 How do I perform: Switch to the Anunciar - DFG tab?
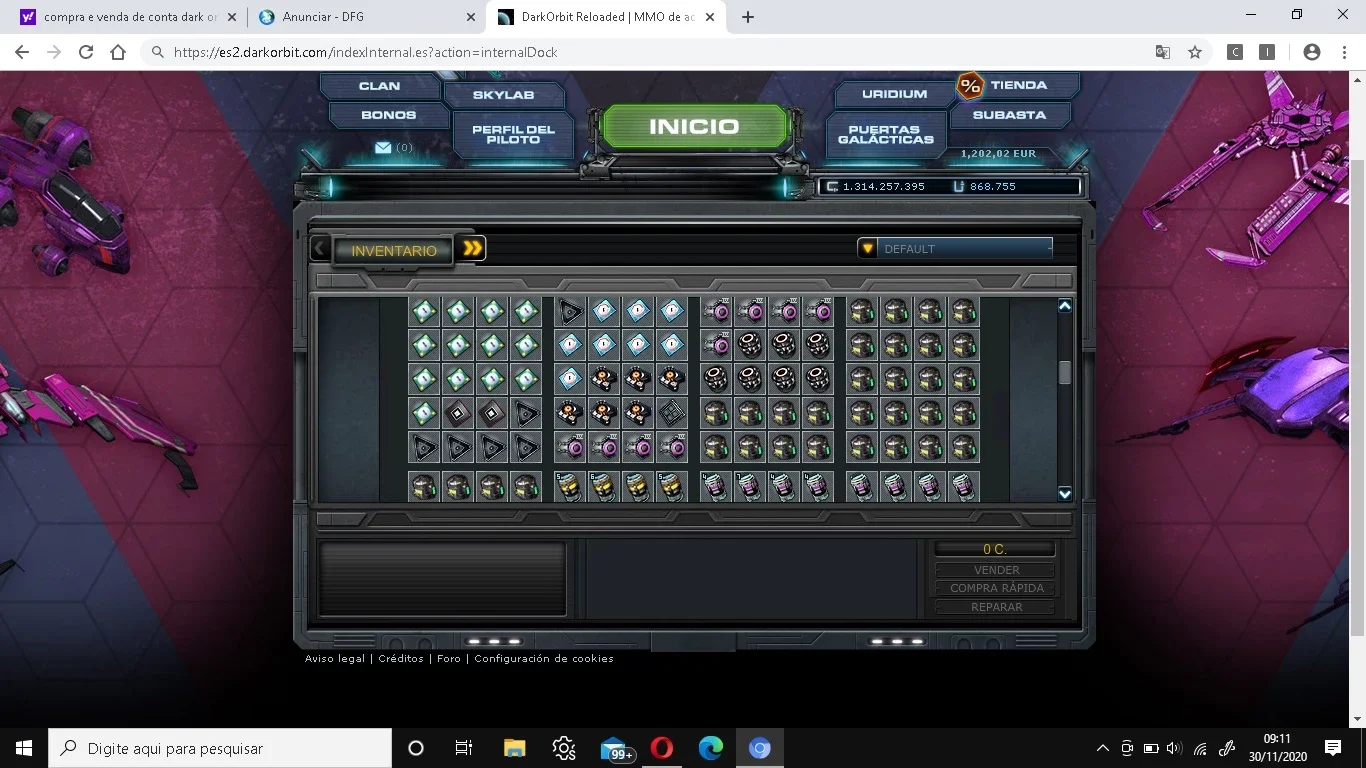point(366,17)
